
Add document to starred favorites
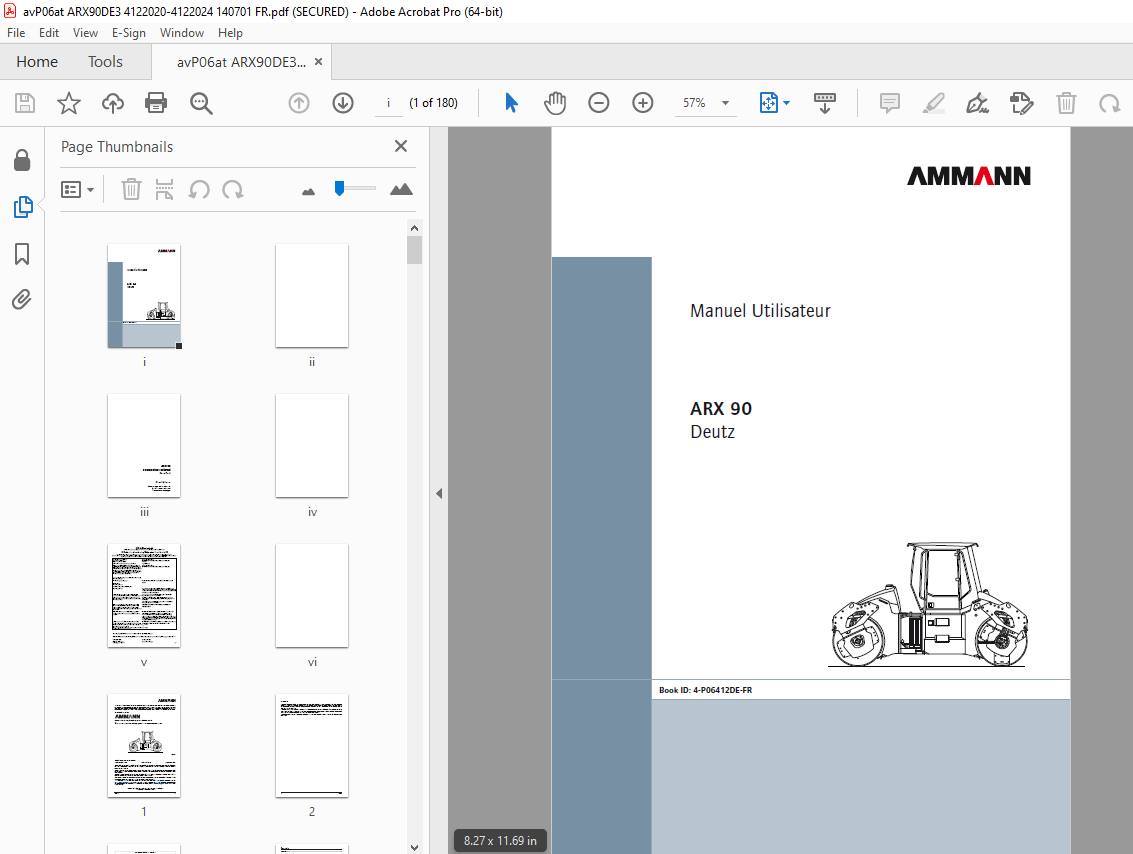pos(69,103)
